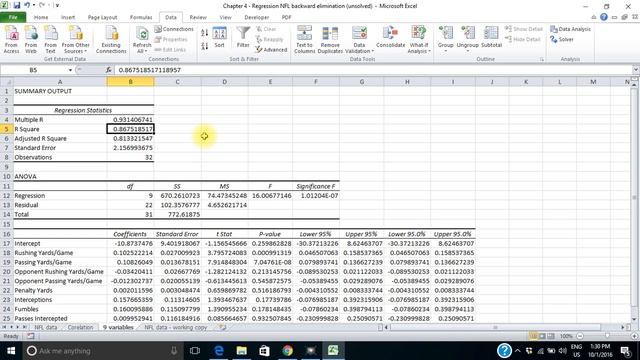Launch Text to Columns wizard
Screen dimensions: 640x360
coord(304,39)
